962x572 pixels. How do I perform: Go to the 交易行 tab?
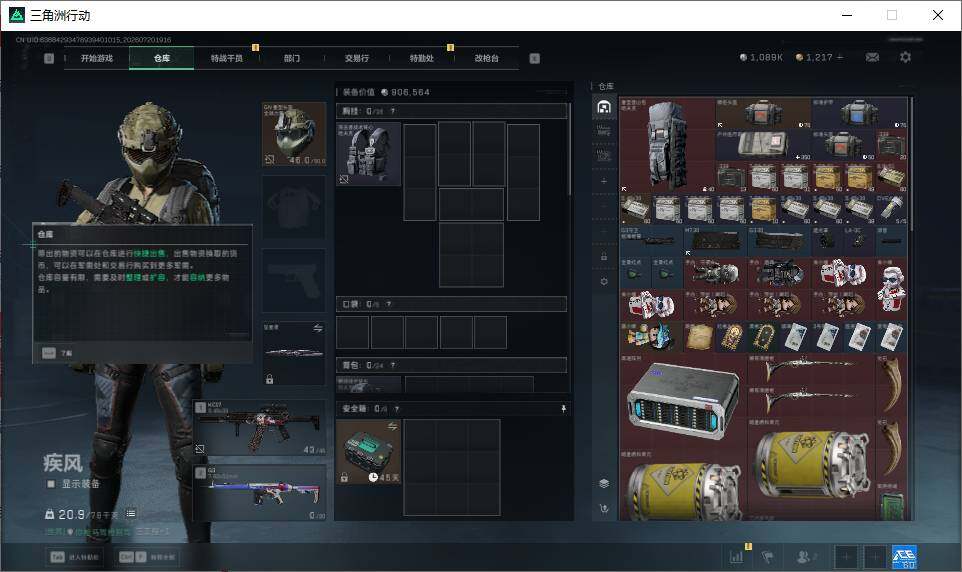pyautogui.click(x=357, y=58)
